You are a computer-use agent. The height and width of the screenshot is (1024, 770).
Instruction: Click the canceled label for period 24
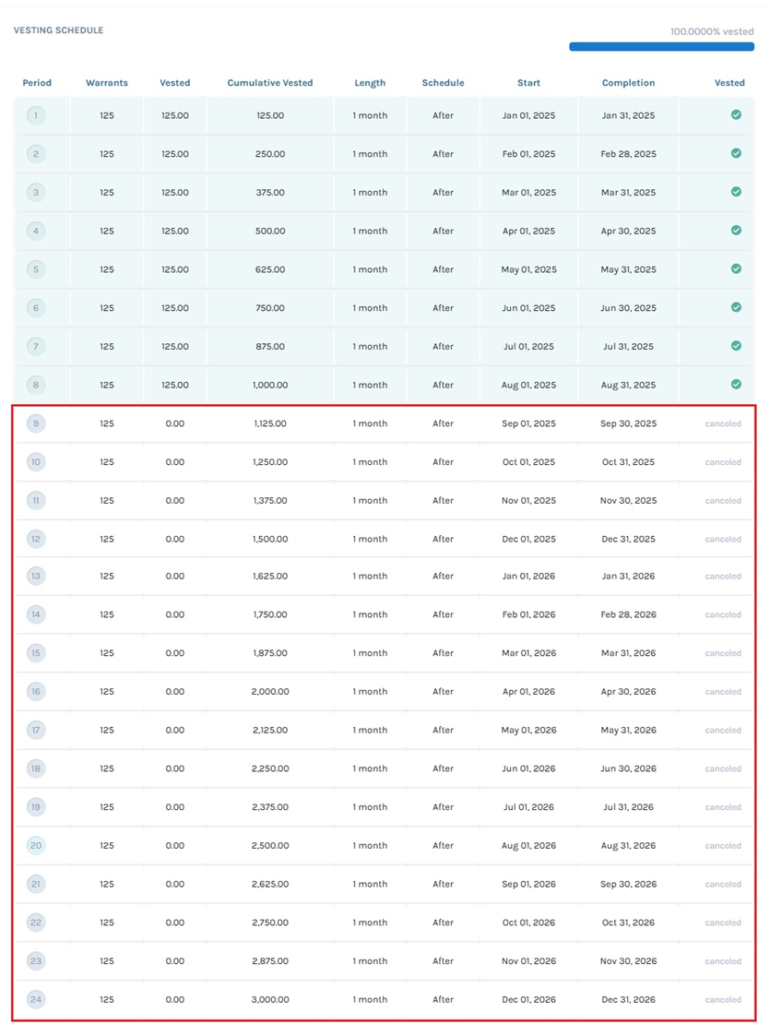point(723,999)
